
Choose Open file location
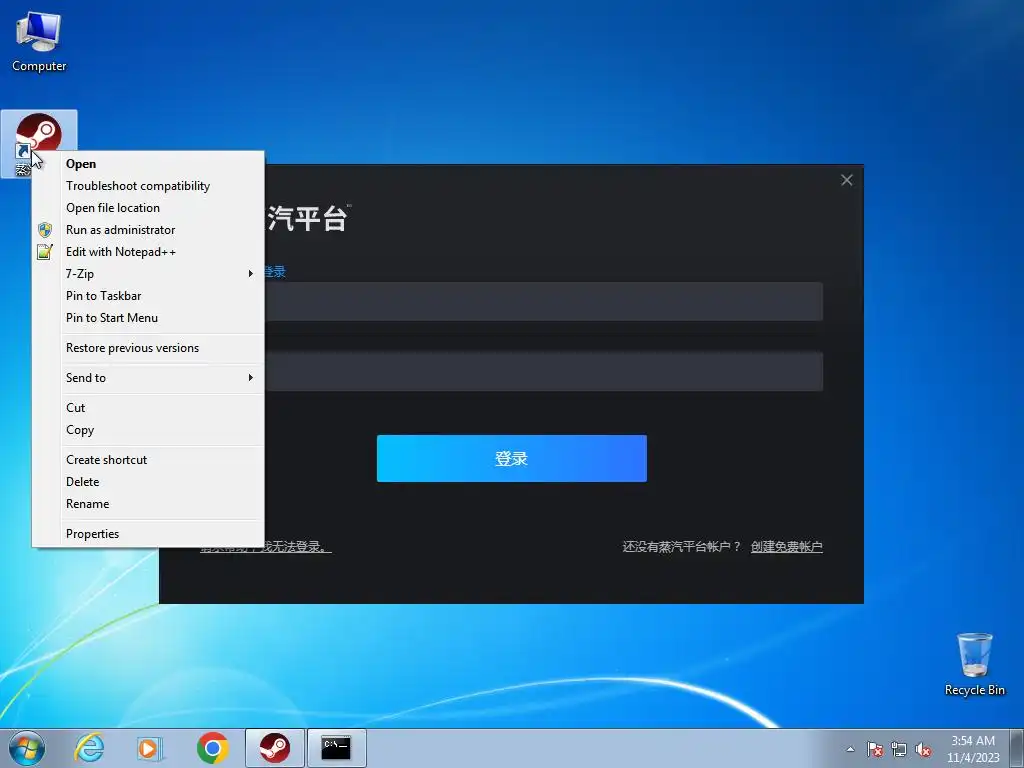tap(149, 208)
